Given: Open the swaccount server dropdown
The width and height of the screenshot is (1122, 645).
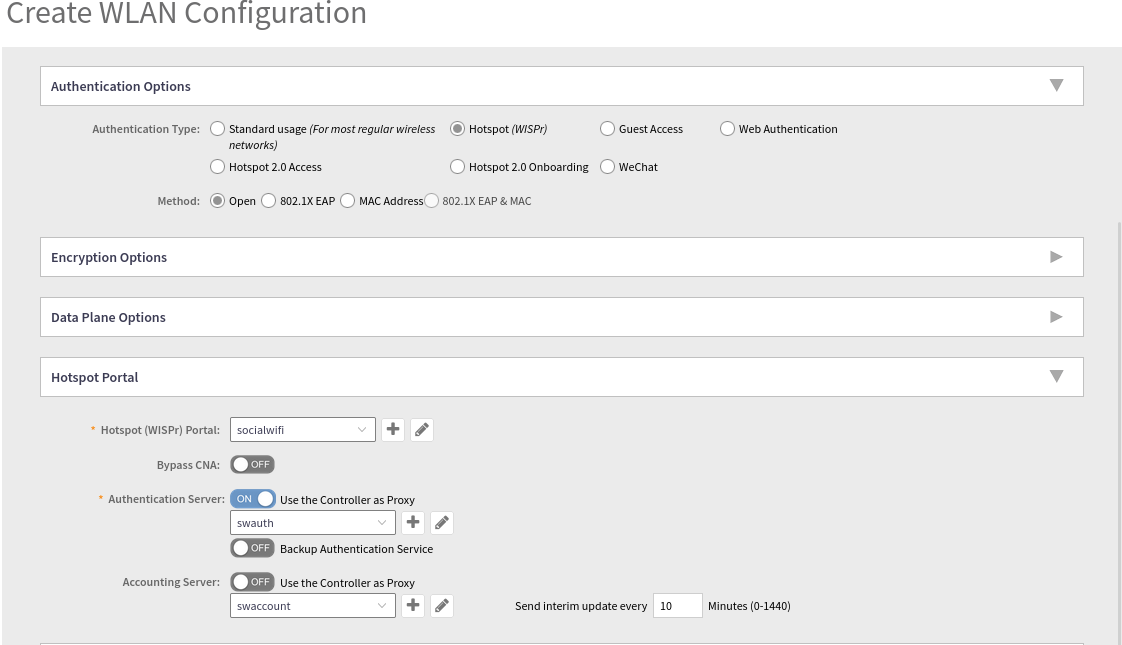Looking at the screenshot, I should pos(312,606).
